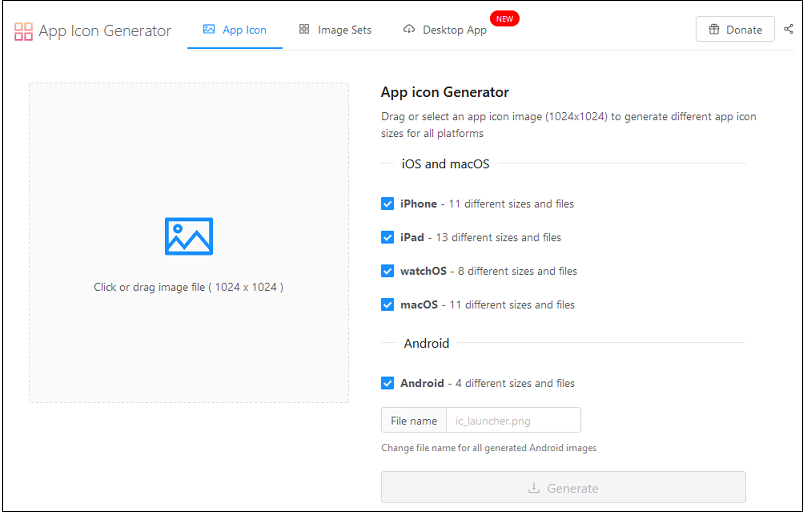Screen dimensions: 803x512
Task: Click the 'File name' field label
Action: click(414, 421)
